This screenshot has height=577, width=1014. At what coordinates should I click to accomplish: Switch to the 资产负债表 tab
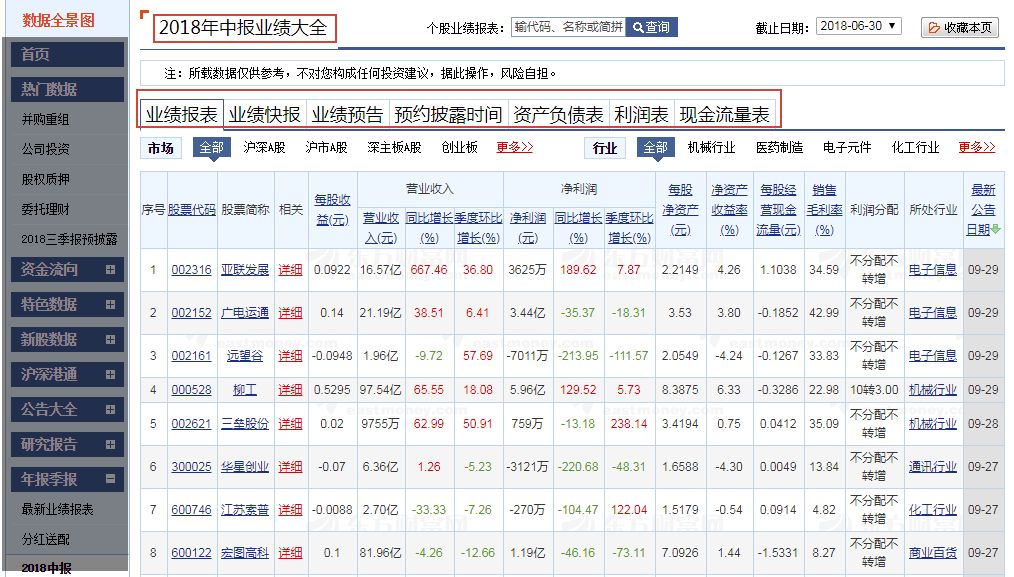point(558,114)
